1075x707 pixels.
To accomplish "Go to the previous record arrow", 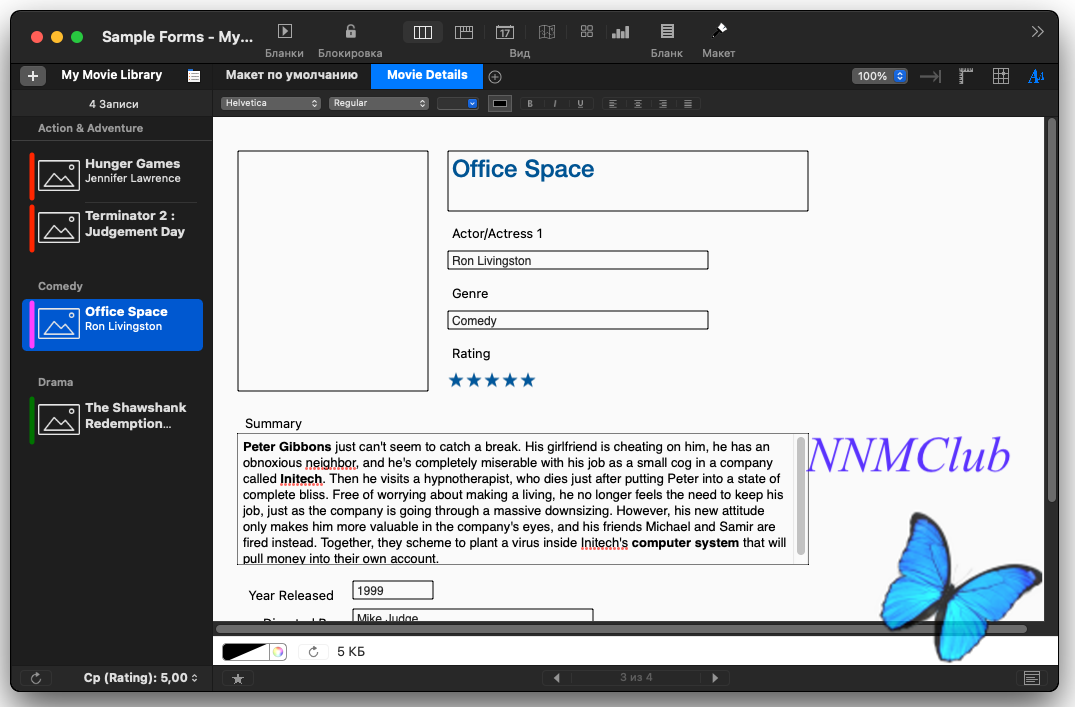I will [x=557, y=678].
